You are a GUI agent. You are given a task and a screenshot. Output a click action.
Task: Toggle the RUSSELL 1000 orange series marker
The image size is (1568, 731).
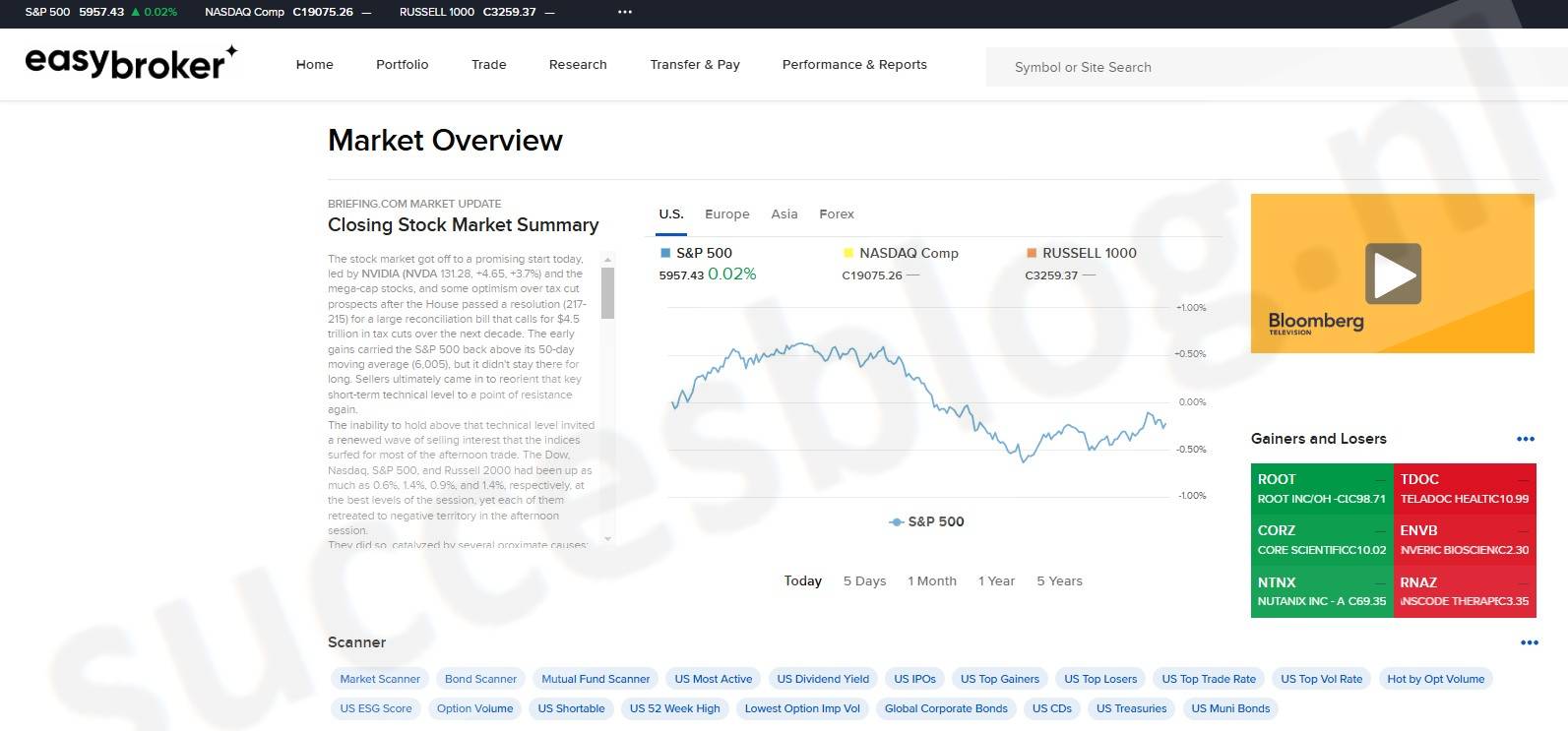pos(1032,253)
